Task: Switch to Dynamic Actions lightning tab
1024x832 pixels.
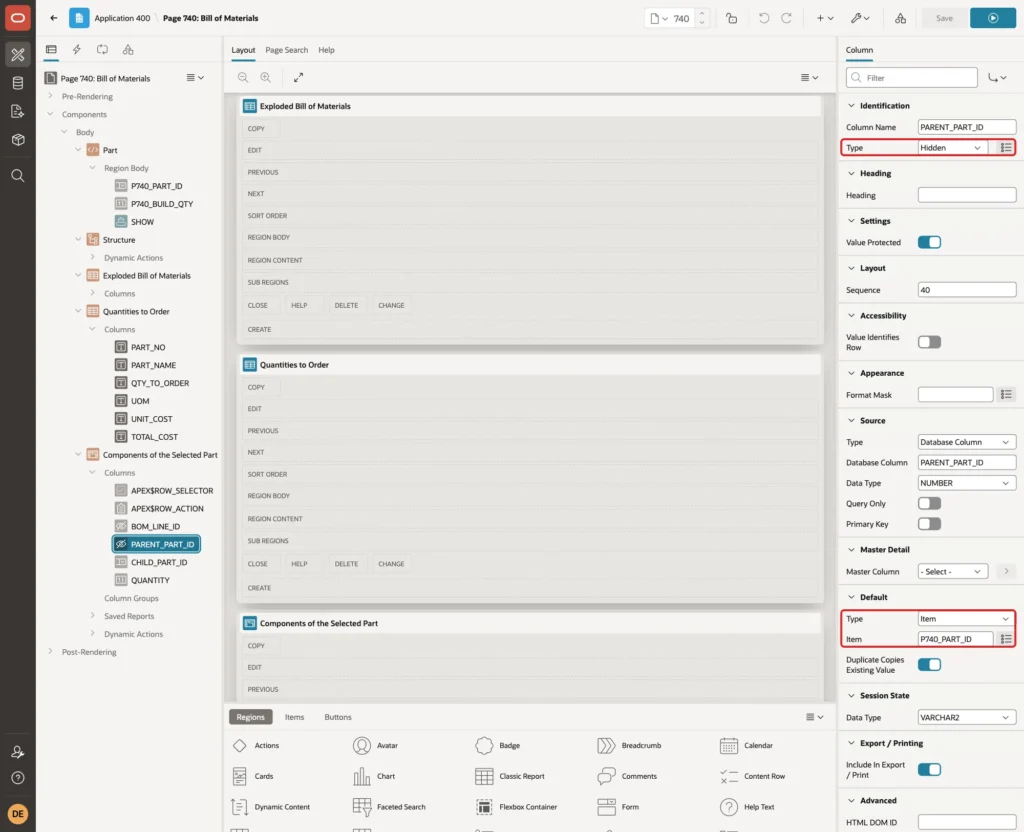Action: click(76, 50)
